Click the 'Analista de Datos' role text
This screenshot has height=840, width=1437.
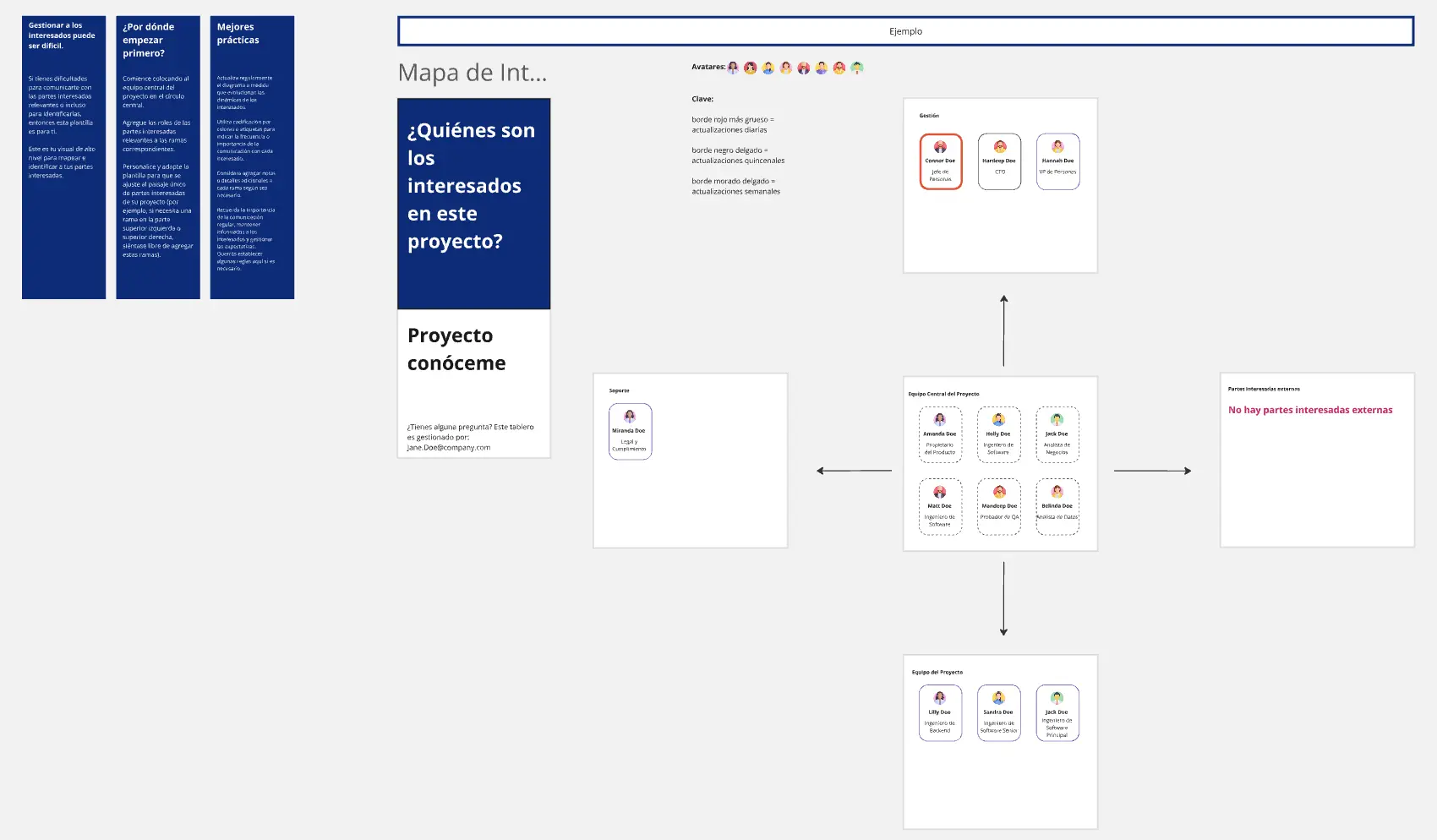(x=1057, y=517)
